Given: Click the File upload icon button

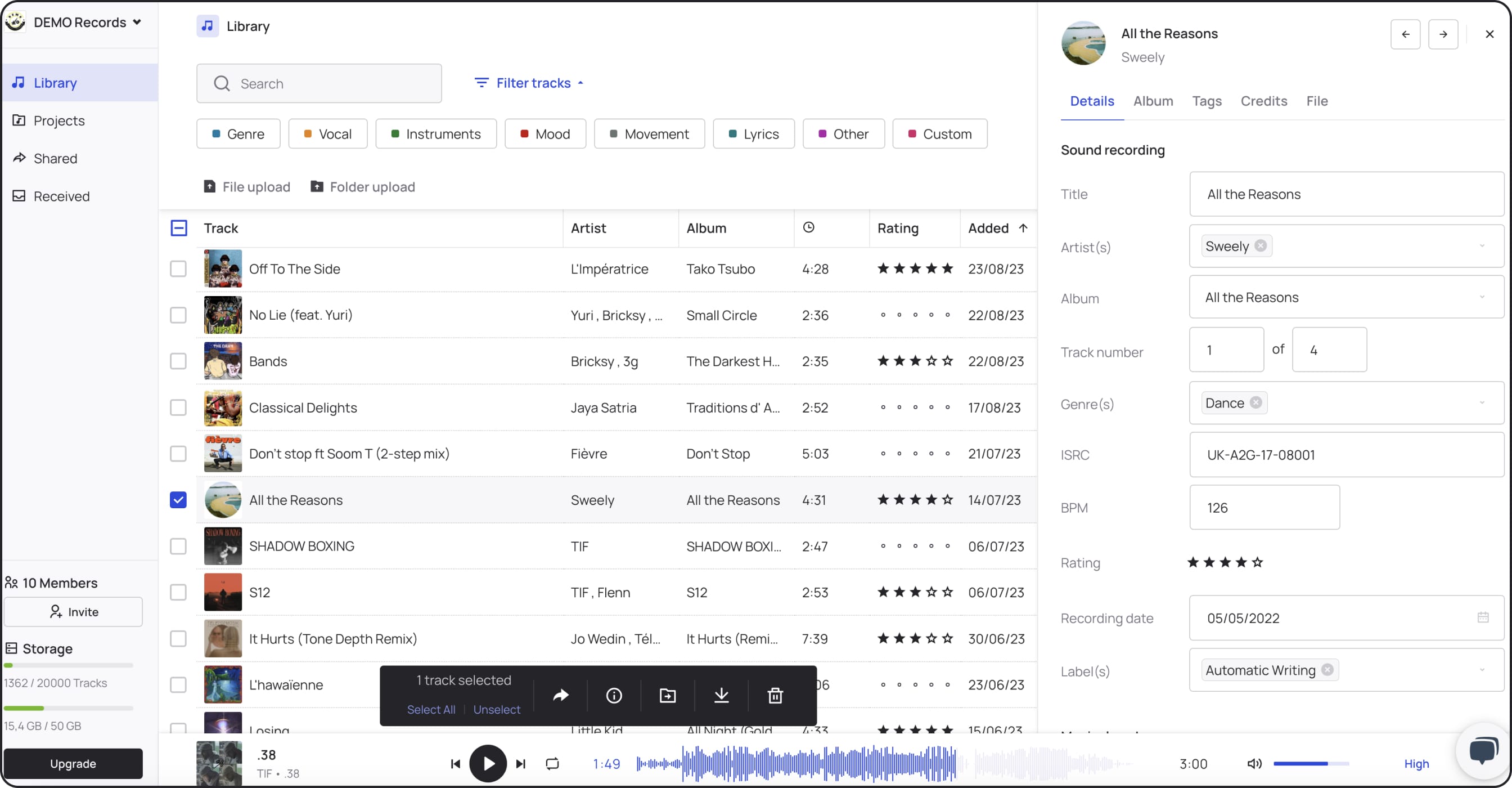Looking at the screenshot, I should tap(210, 187).
